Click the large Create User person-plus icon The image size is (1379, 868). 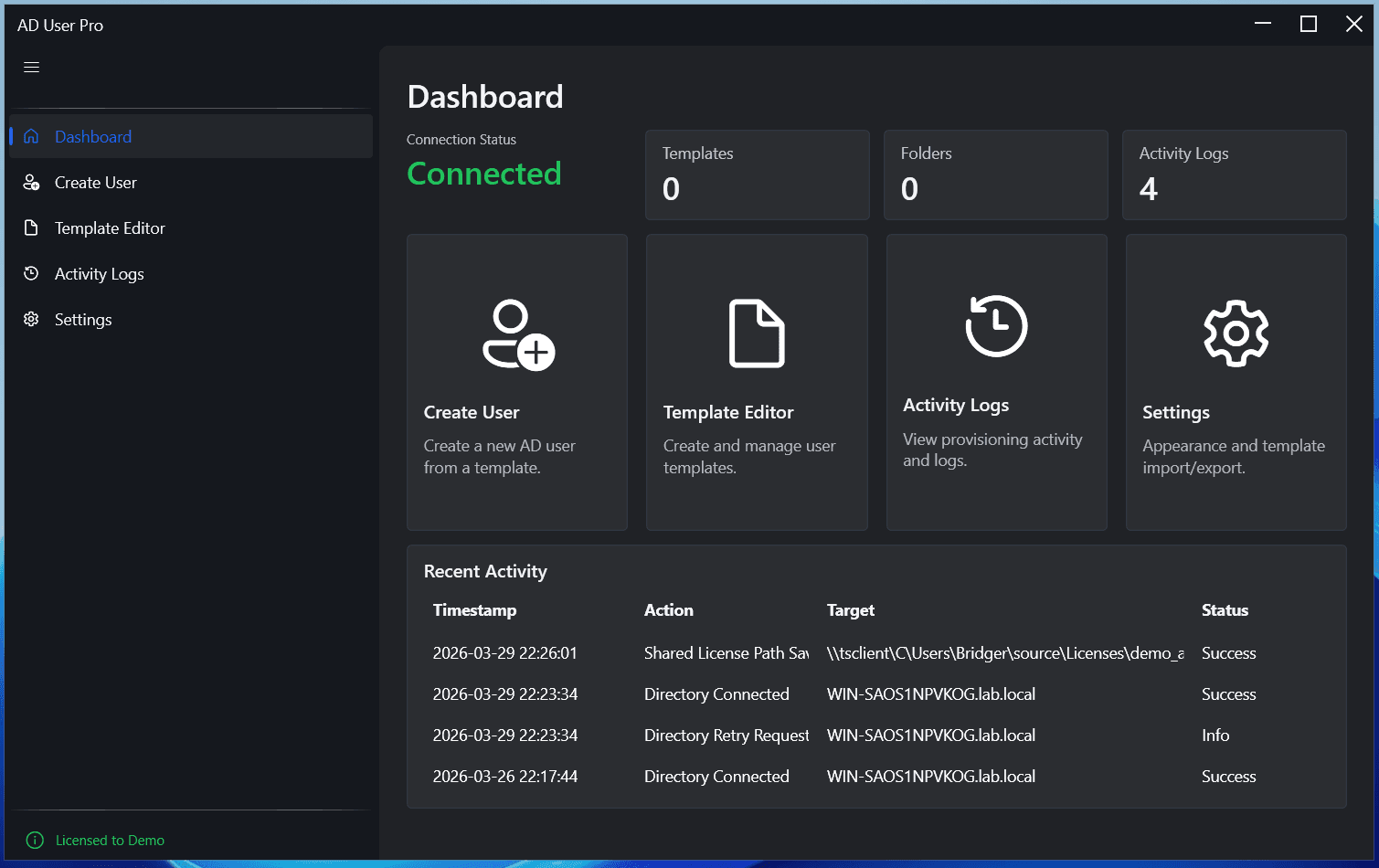click(516, 334)
